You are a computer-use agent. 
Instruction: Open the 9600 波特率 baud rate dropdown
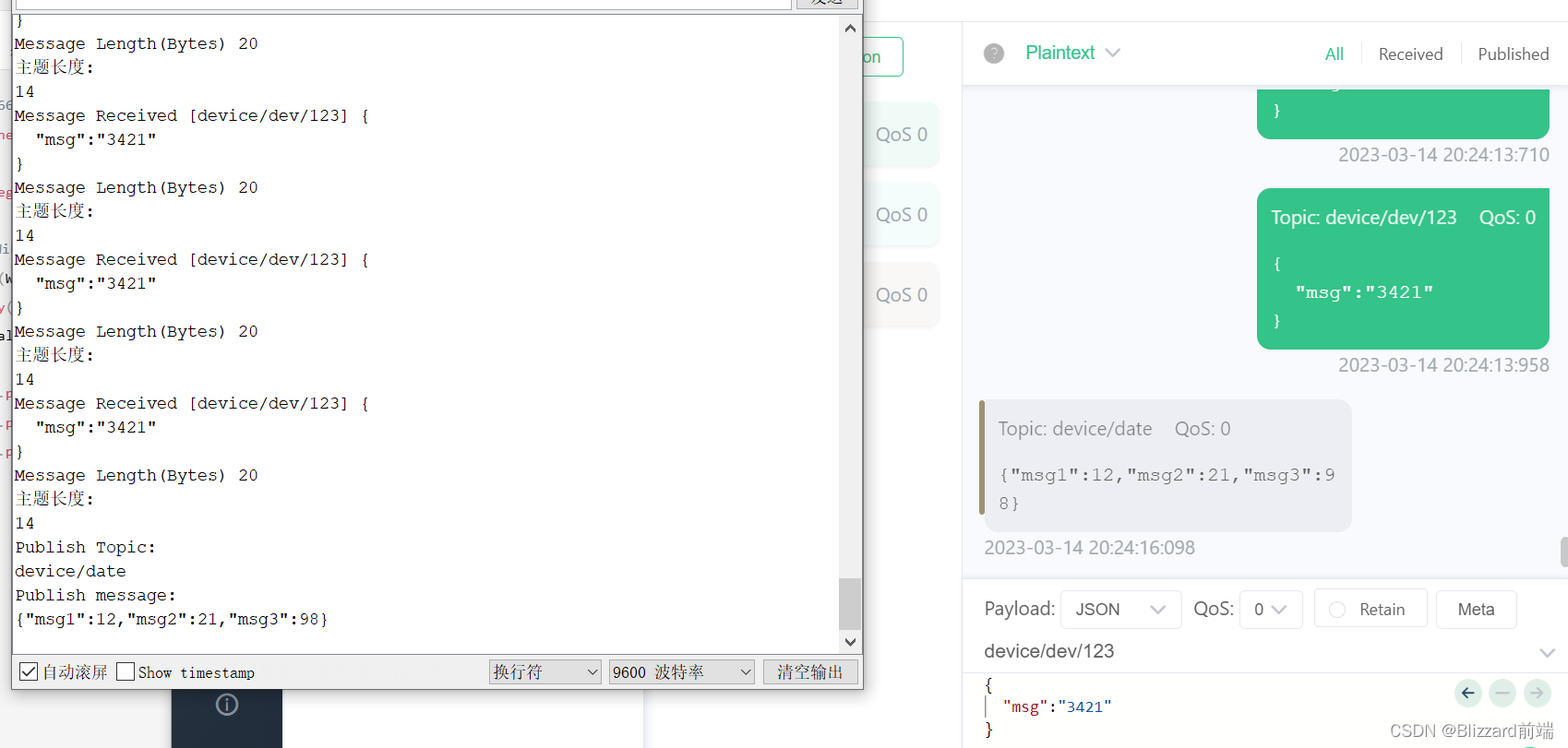pyautogui.click(x=682, y=672)
